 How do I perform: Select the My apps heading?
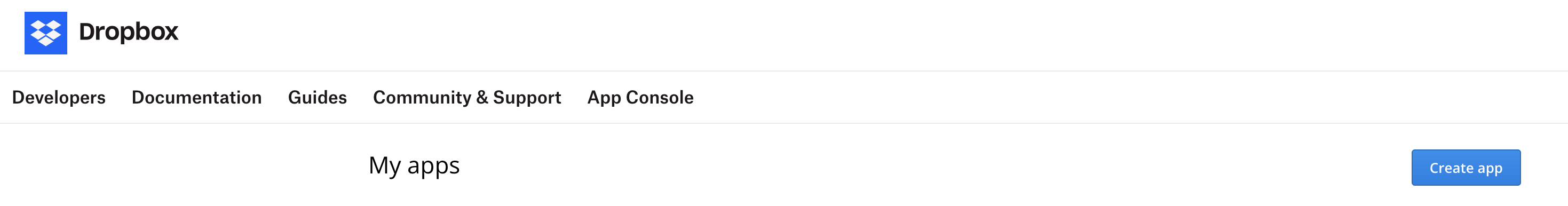click(x=414, y=166)
